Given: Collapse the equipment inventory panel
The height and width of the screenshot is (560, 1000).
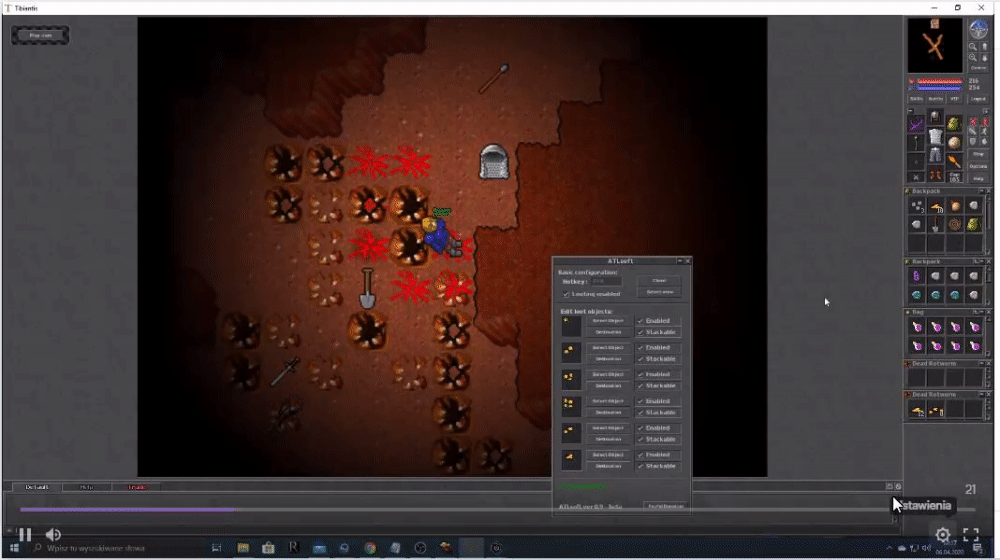Looking at the screenshot, I should [x=910, y=111].
